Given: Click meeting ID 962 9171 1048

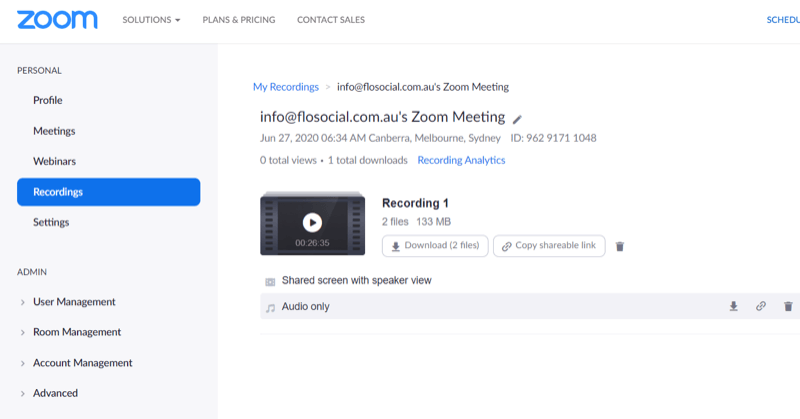Looking at the screenshot, I should (x=554, y=138).
